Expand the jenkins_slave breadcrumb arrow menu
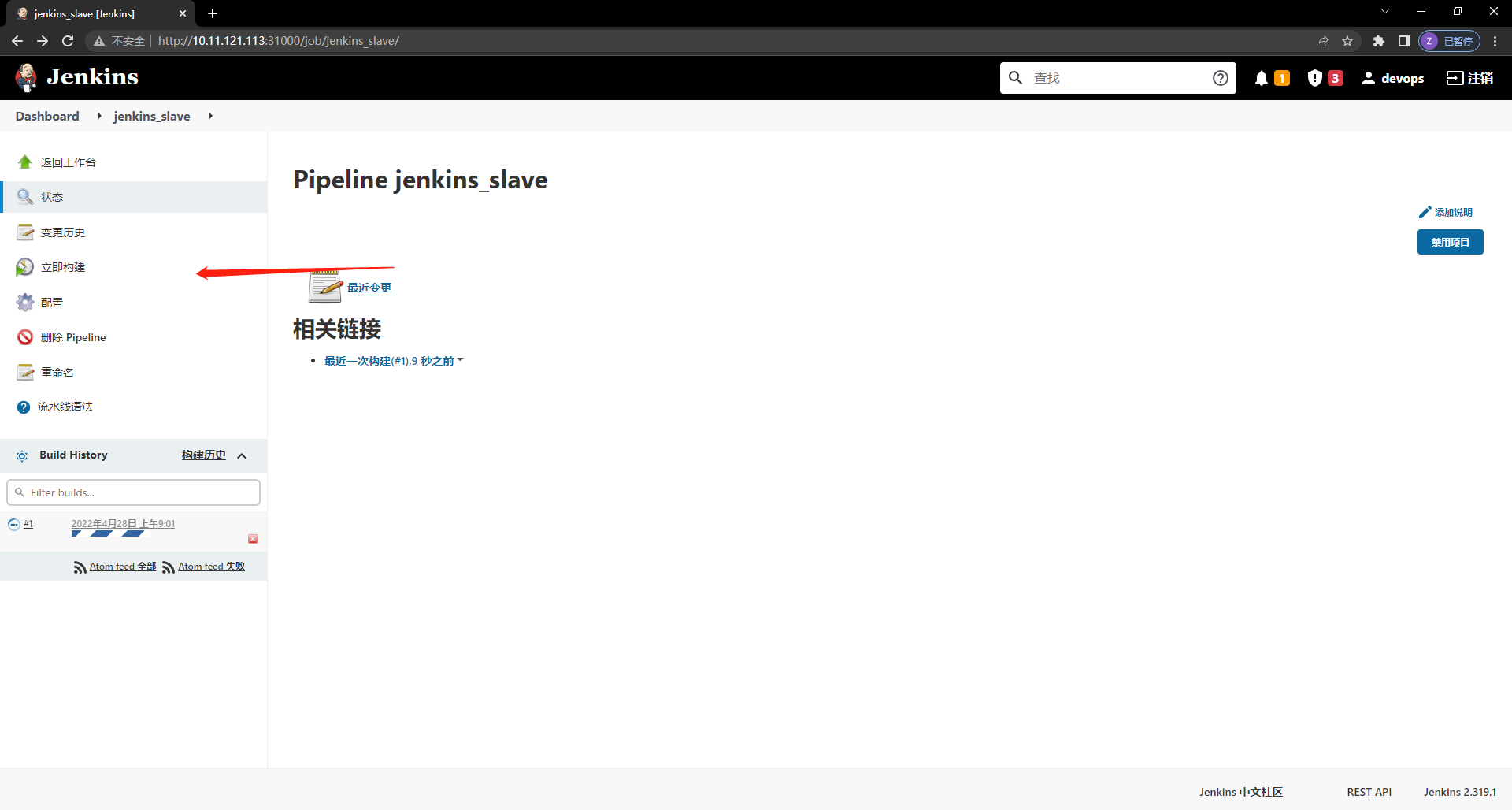This screenshot has height=810, width=1512. pyautogui.click(x=210, y=116)
